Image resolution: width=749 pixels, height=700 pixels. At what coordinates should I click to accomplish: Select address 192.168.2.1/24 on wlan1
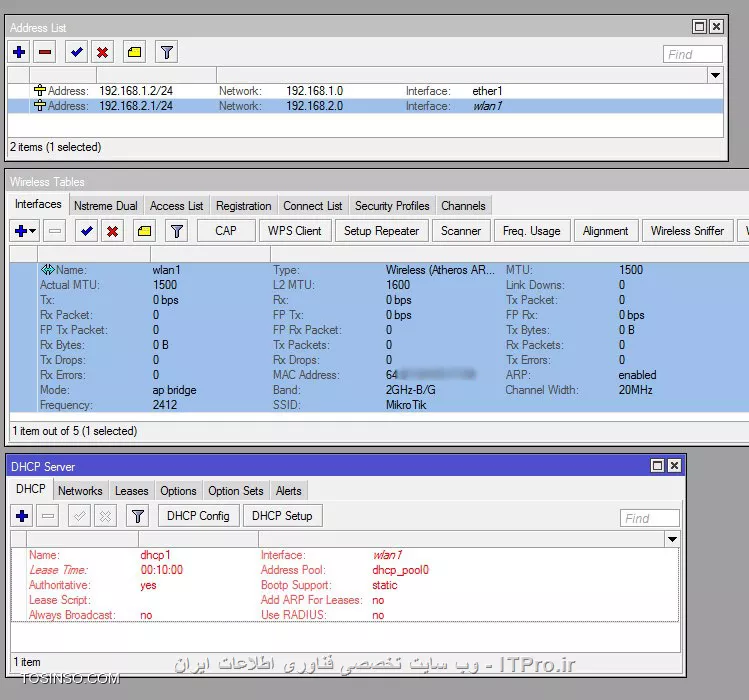365,106
